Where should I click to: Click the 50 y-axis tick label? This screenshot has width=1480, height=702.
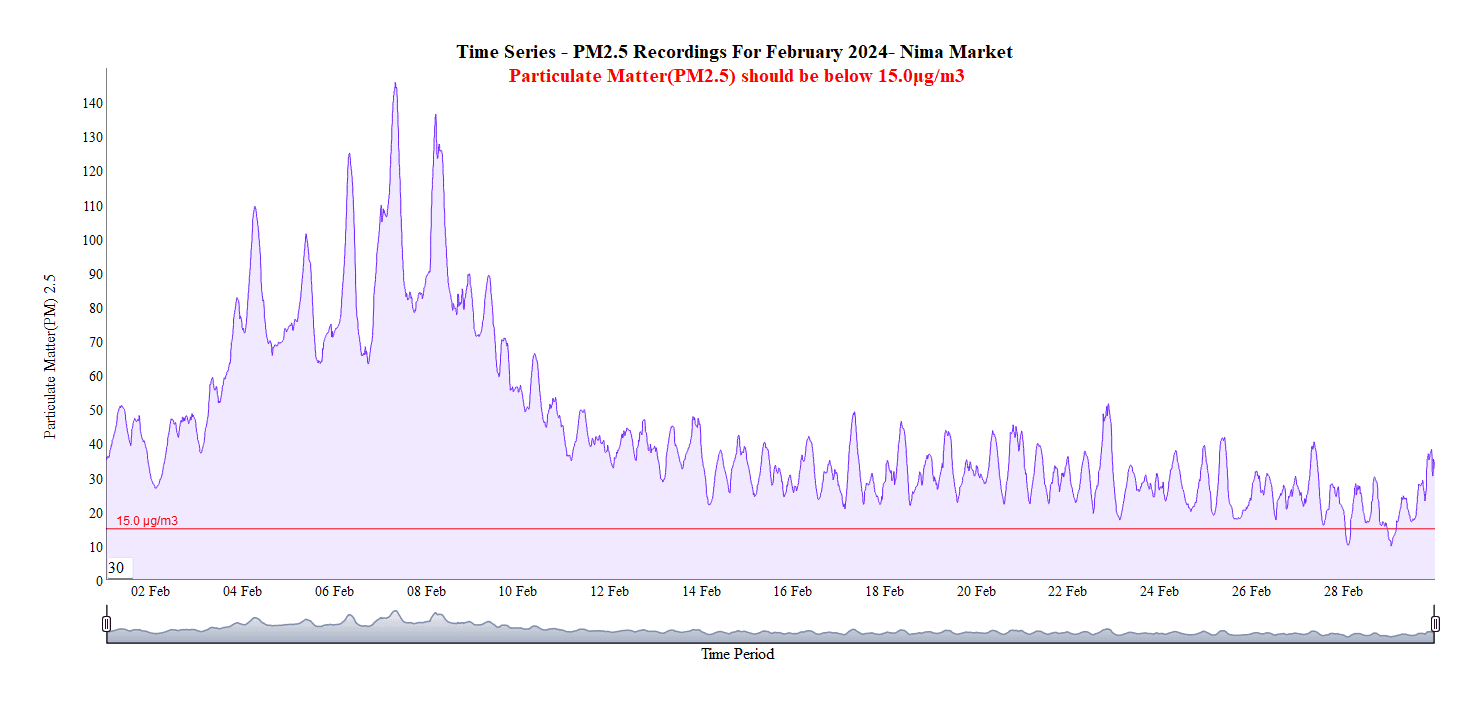click(96, 410)
